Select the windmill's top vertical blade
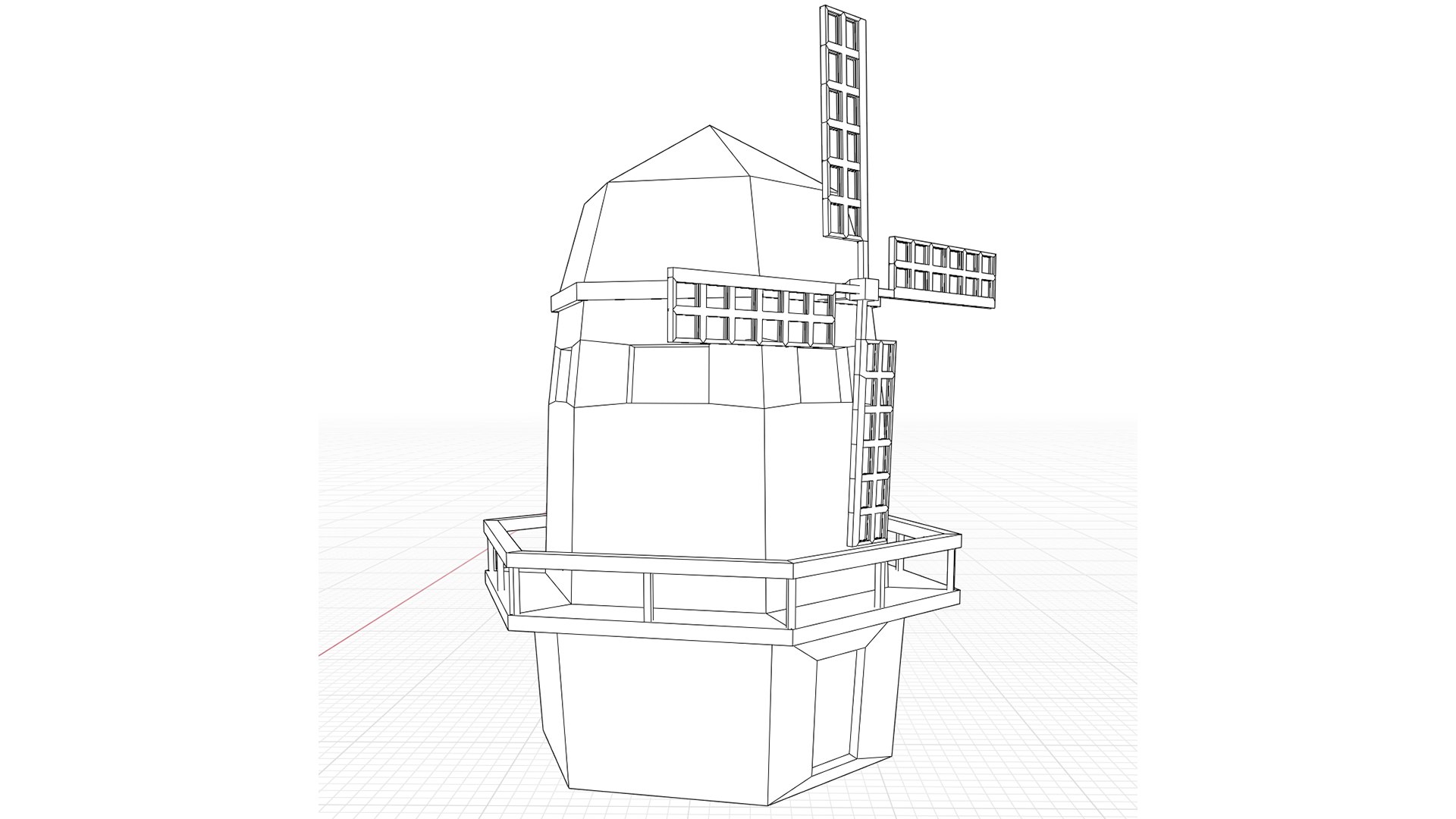Screen dimensions: 1456x819 844,123
